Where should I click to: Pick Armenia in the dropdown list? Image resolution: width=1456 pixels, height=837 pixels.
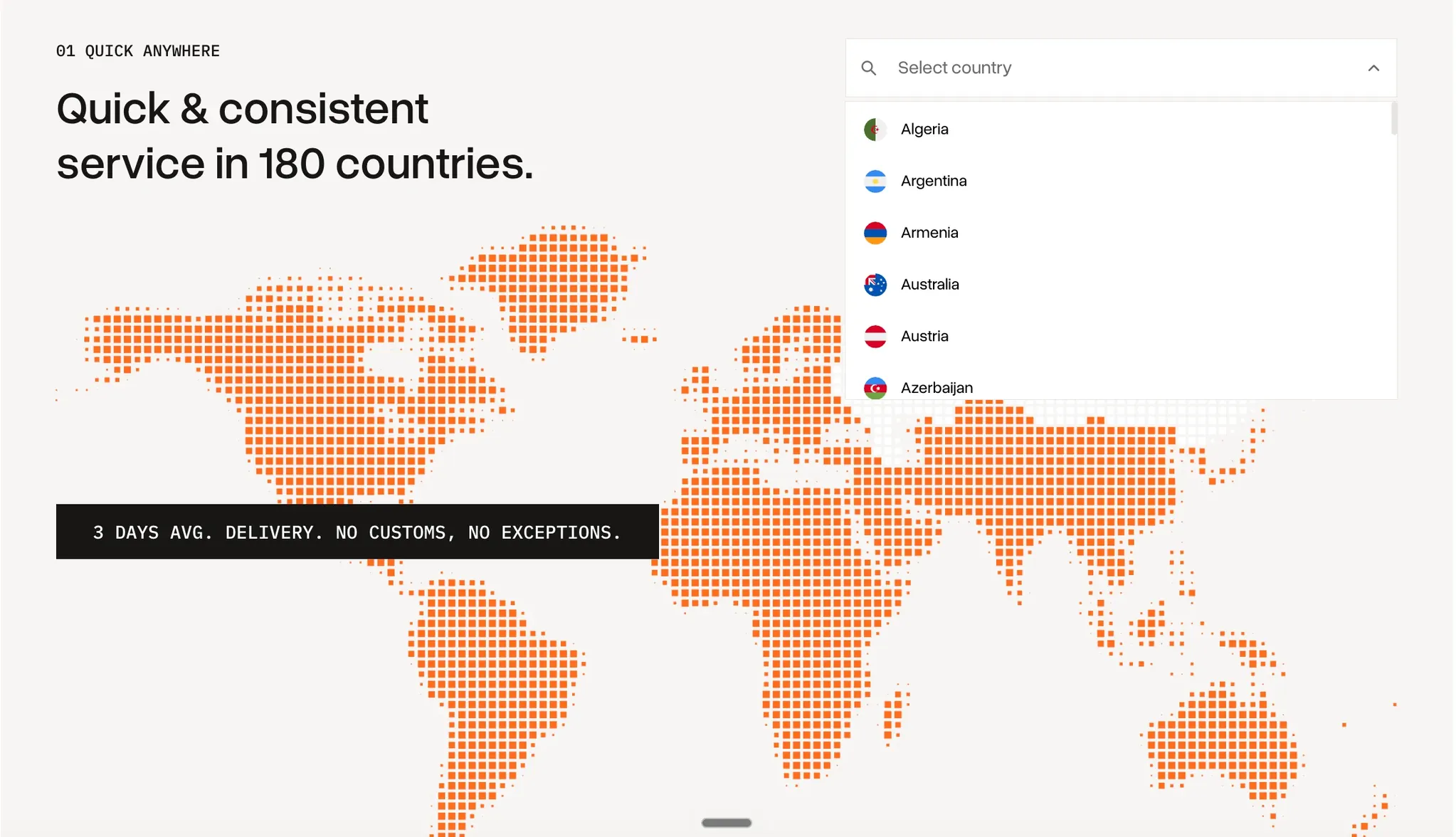[x=1118, y=233]
